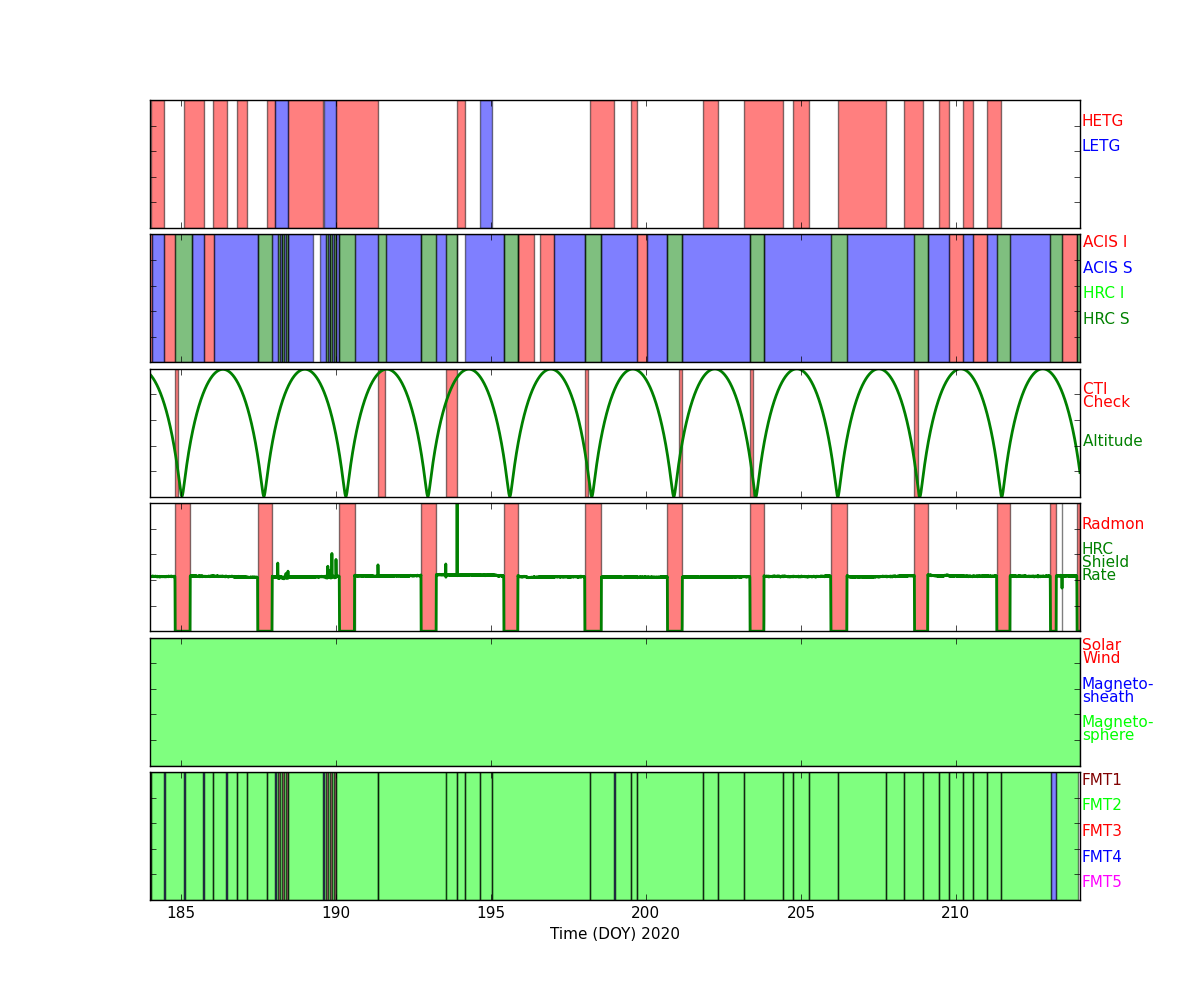Click the 210 tick on the time axis
Screen dimensions: 1200x1000
[955, 912]
